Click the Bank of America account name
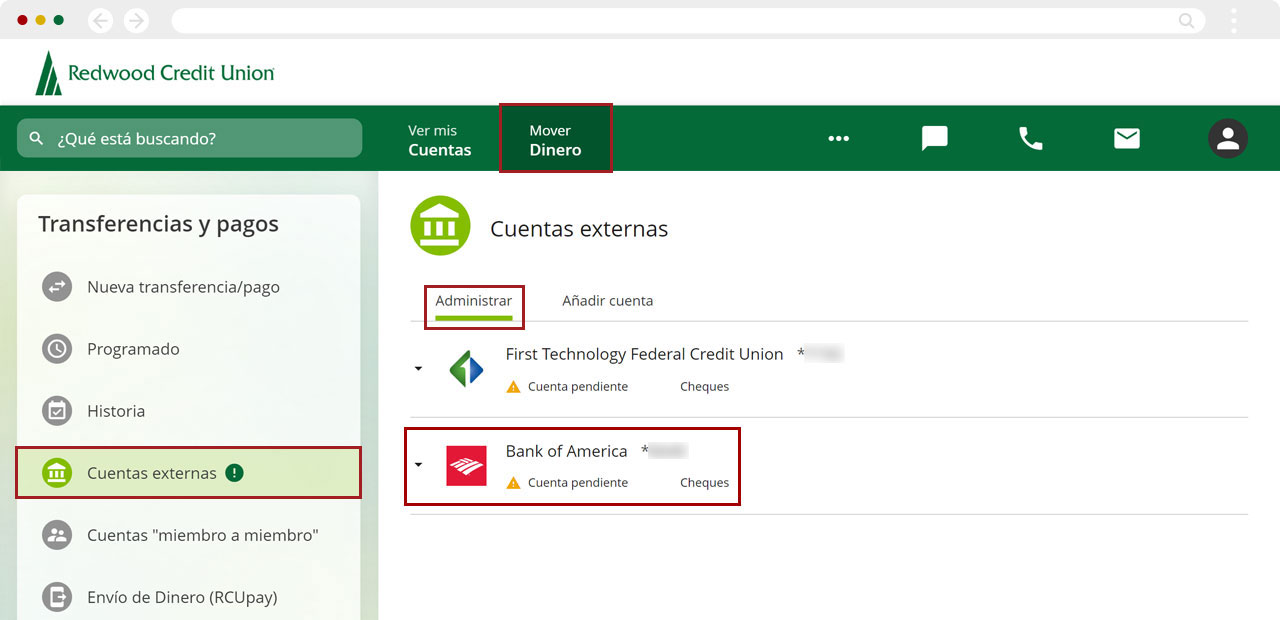 (x=566, y=451)
